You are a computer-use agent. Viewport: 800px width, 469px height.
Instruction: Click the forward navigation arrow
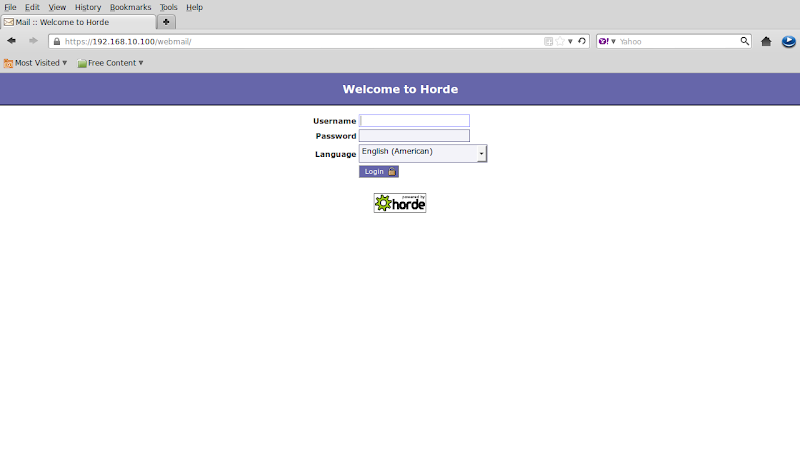point(33,41)
